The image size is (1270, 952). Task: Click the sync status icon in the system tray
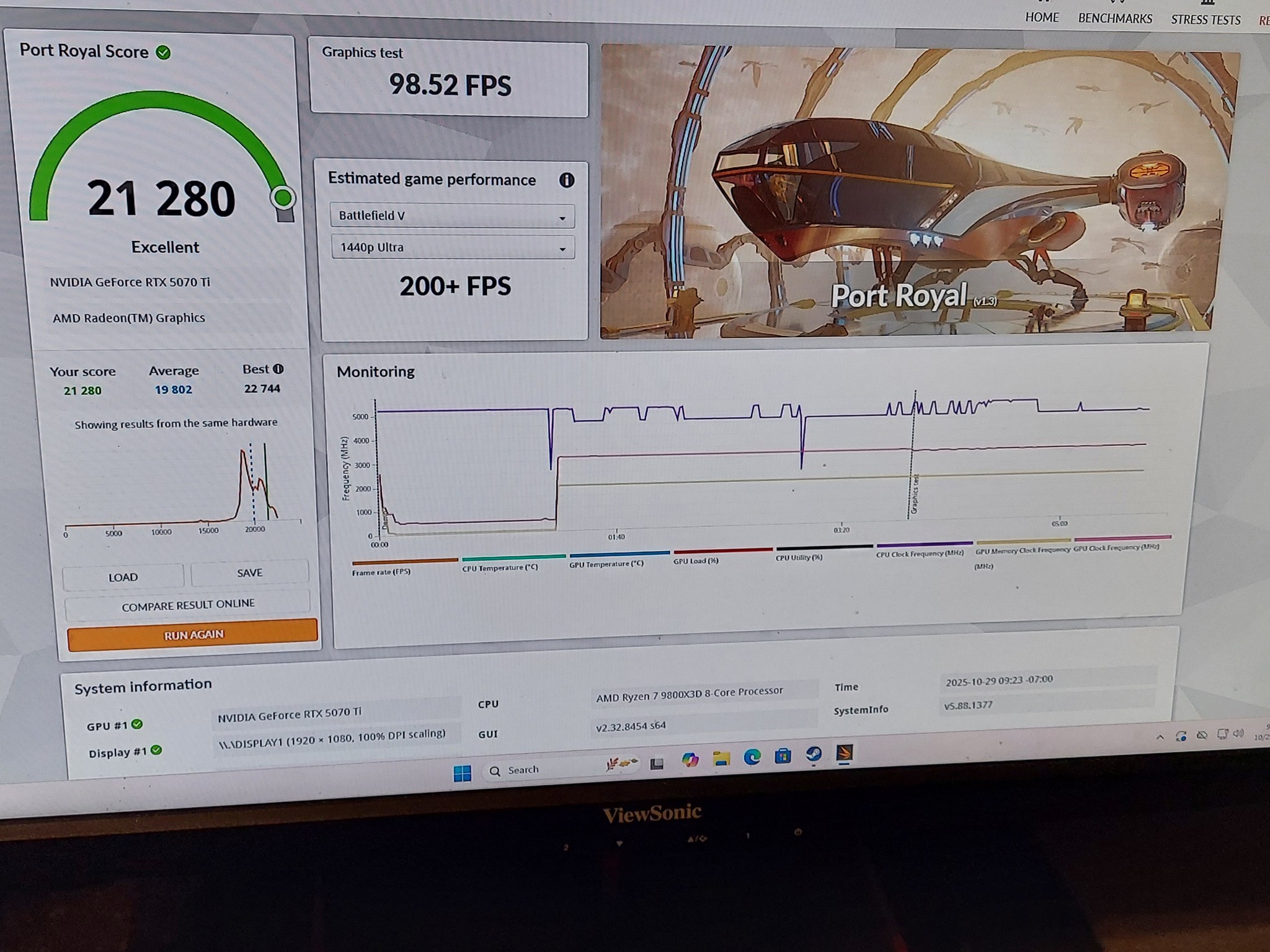(x=1181, y=736)
